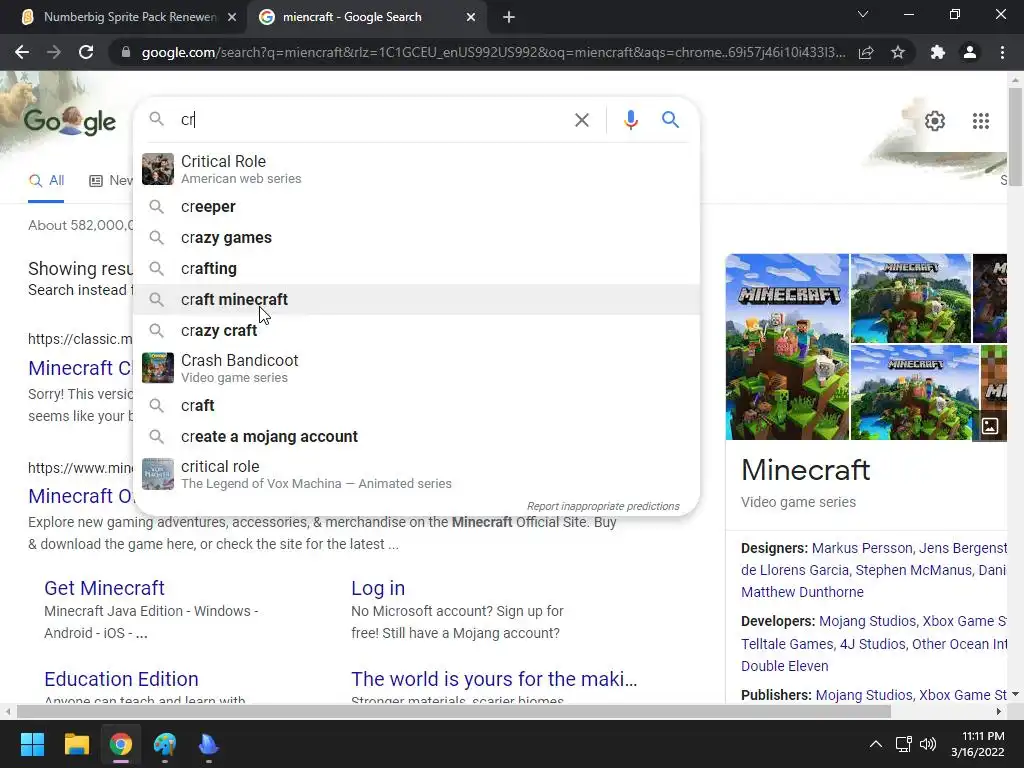Reload the page with the refresh icon

(86, 52)
